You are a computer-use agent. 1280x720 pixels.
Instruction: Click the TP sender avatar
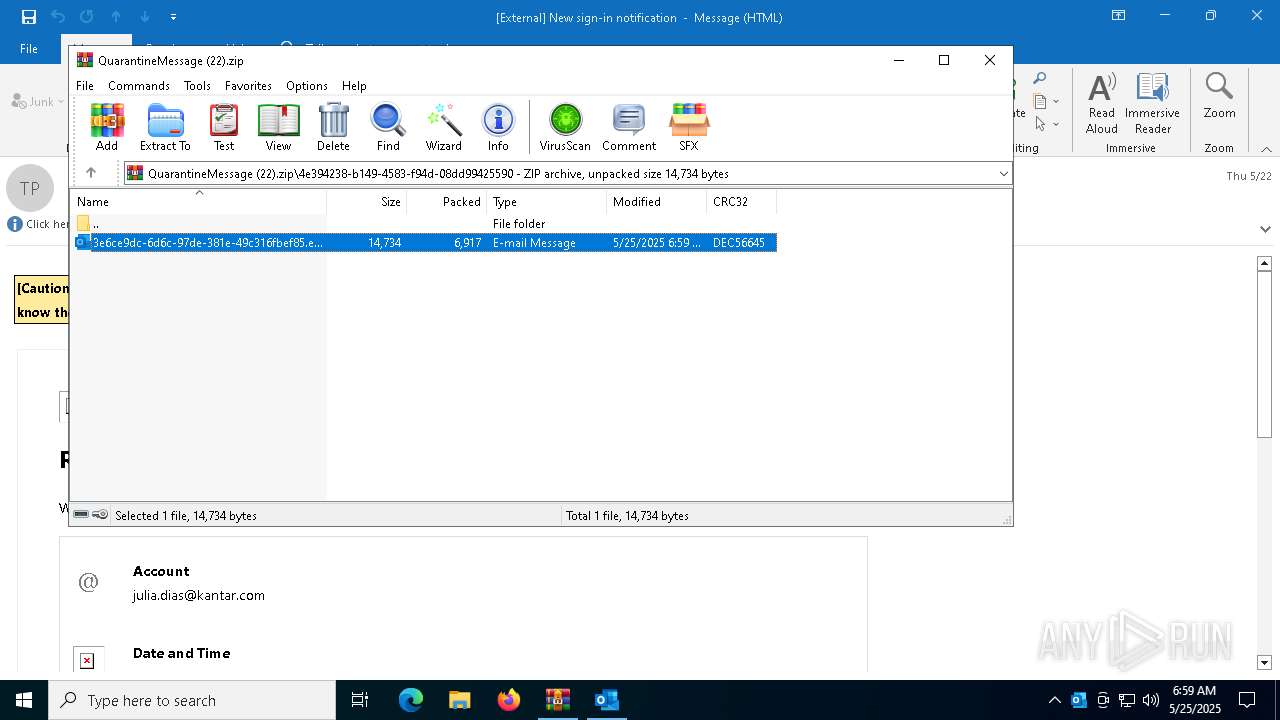[30, 188]
